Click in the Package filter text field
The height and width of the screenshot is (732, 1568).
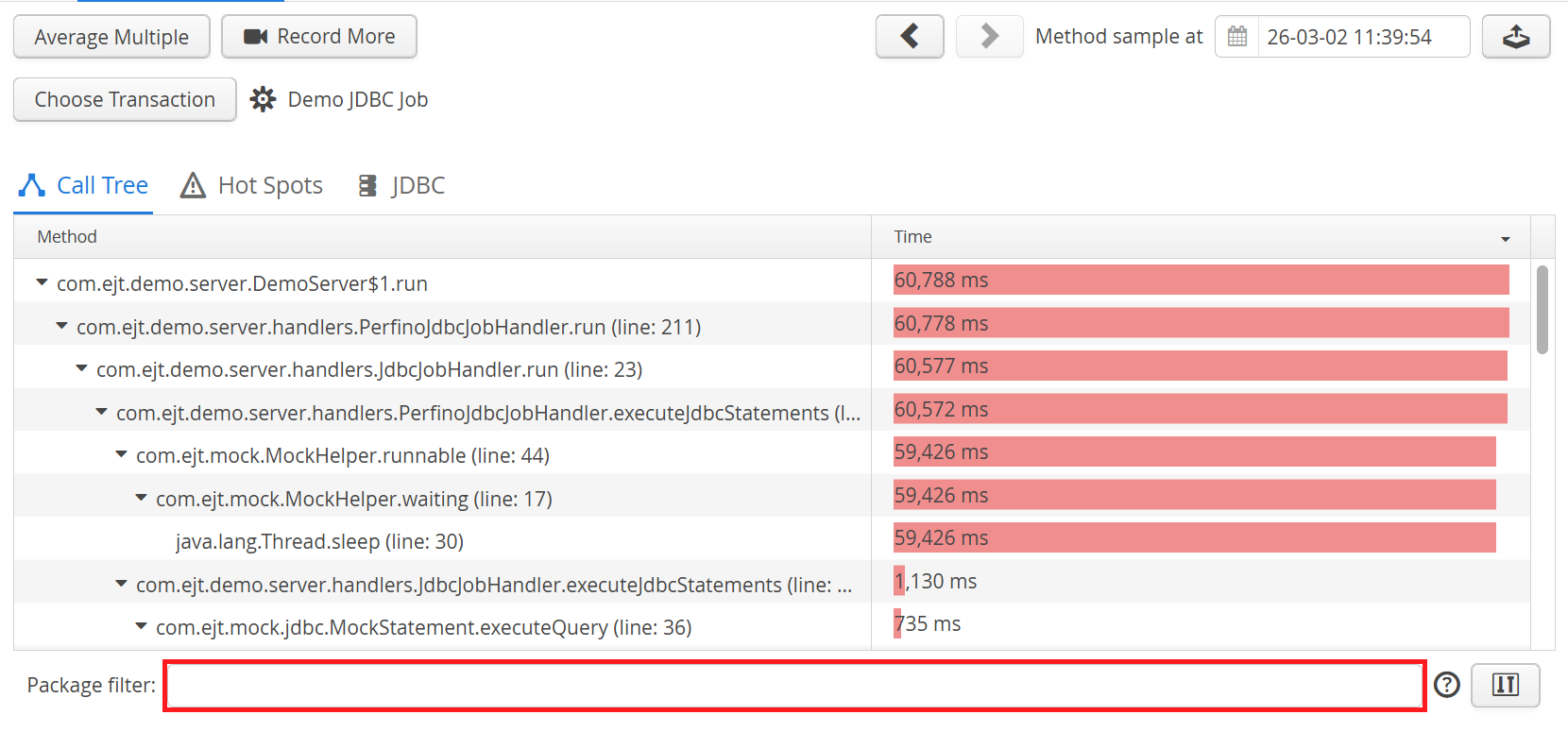pos(793,686)
